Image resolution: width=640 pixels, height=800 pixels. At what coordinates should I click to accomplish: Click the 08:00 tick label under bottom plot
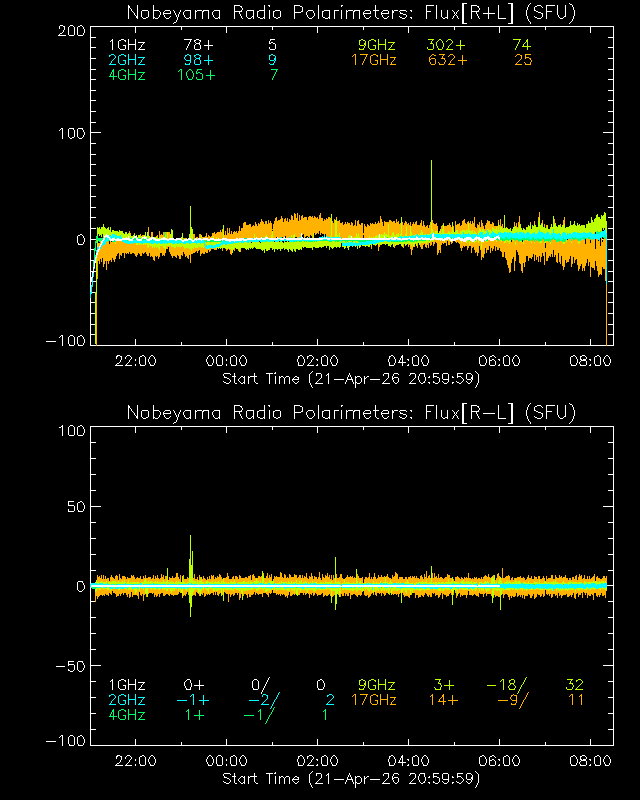[590, 761]
